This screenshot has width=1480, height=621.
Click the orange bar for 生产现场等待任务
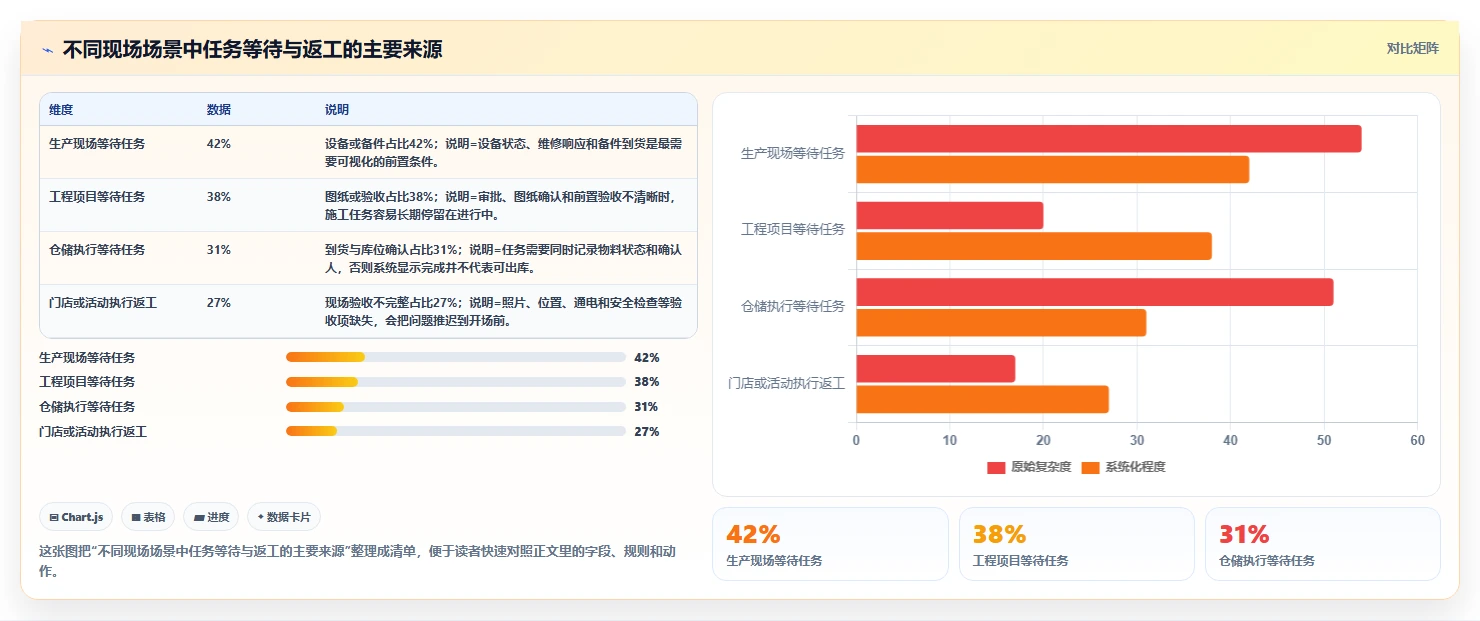pyautogui.click(x=1052, y=170)
